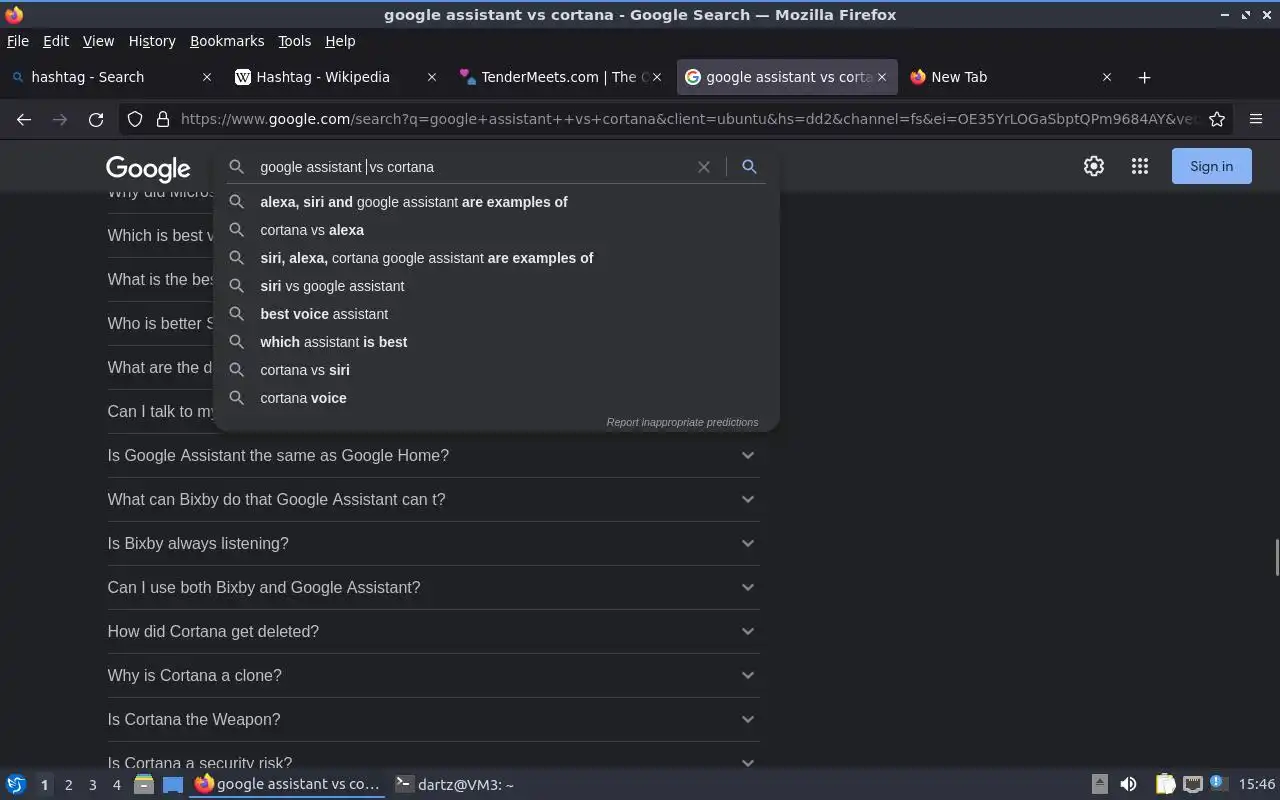This screenshot has width=1280, height=800.
Task: Choose suggestion 'cortana vs siri'
Action: (496, 370)
